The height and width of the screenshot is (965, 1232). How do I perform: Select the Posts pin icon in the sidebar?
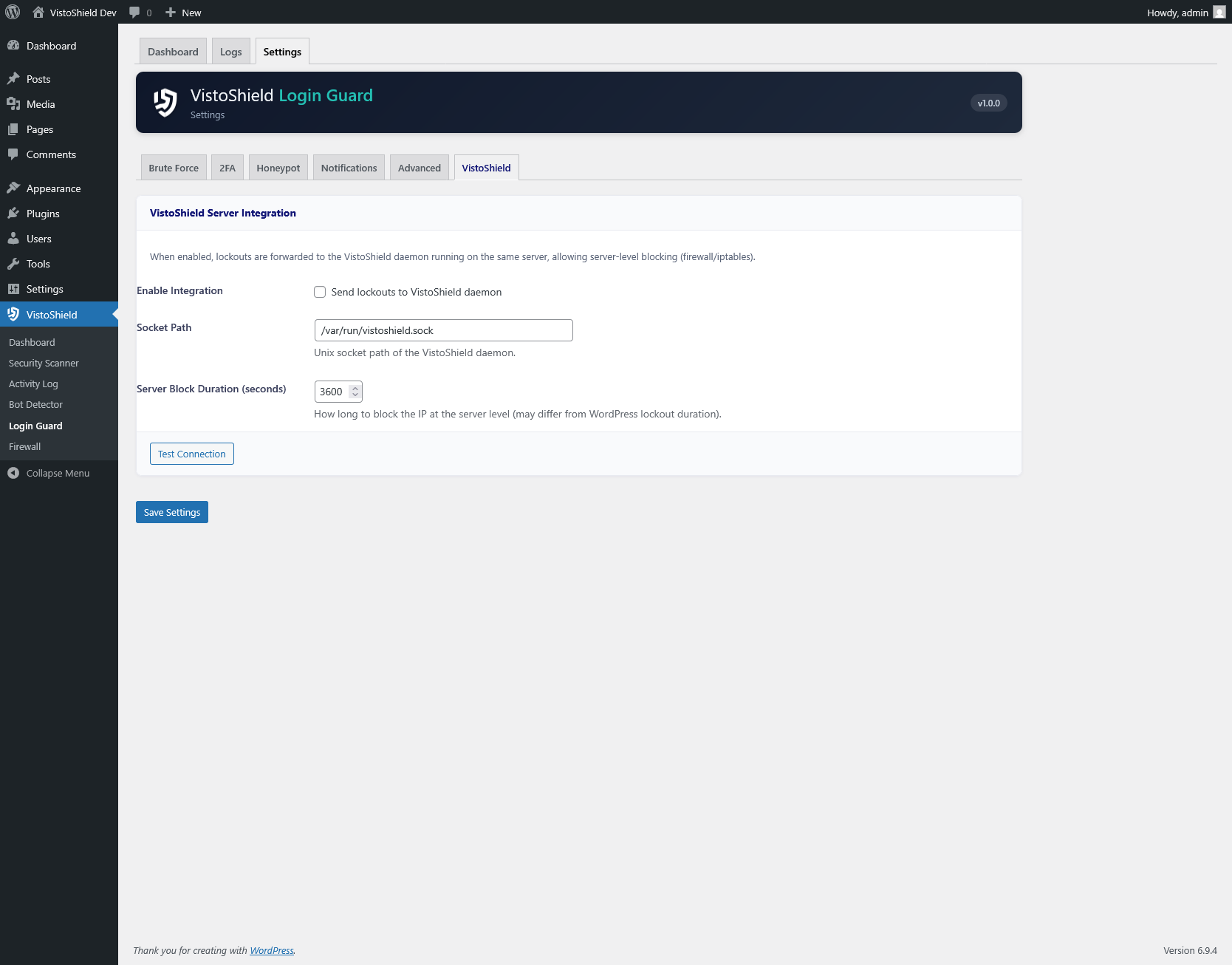(x=14, y=78)
